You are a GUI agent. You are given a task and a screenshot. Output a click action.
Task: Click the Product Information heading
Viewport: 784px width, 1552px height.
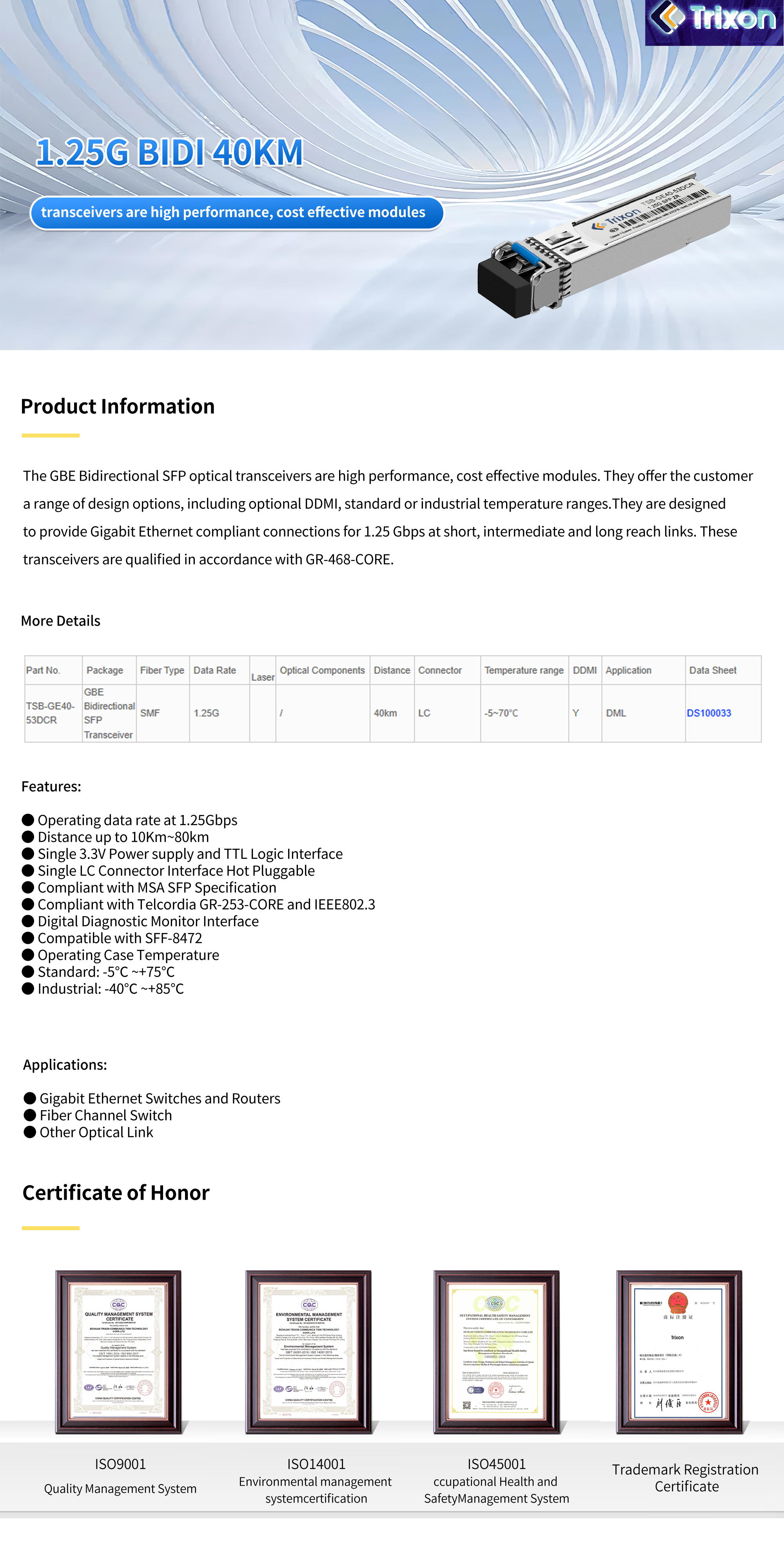point(118,407)
